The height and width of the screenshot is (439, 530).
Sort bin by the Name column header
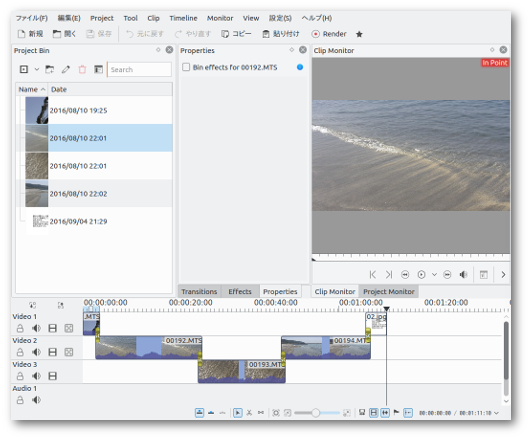[x=32, y=89]
